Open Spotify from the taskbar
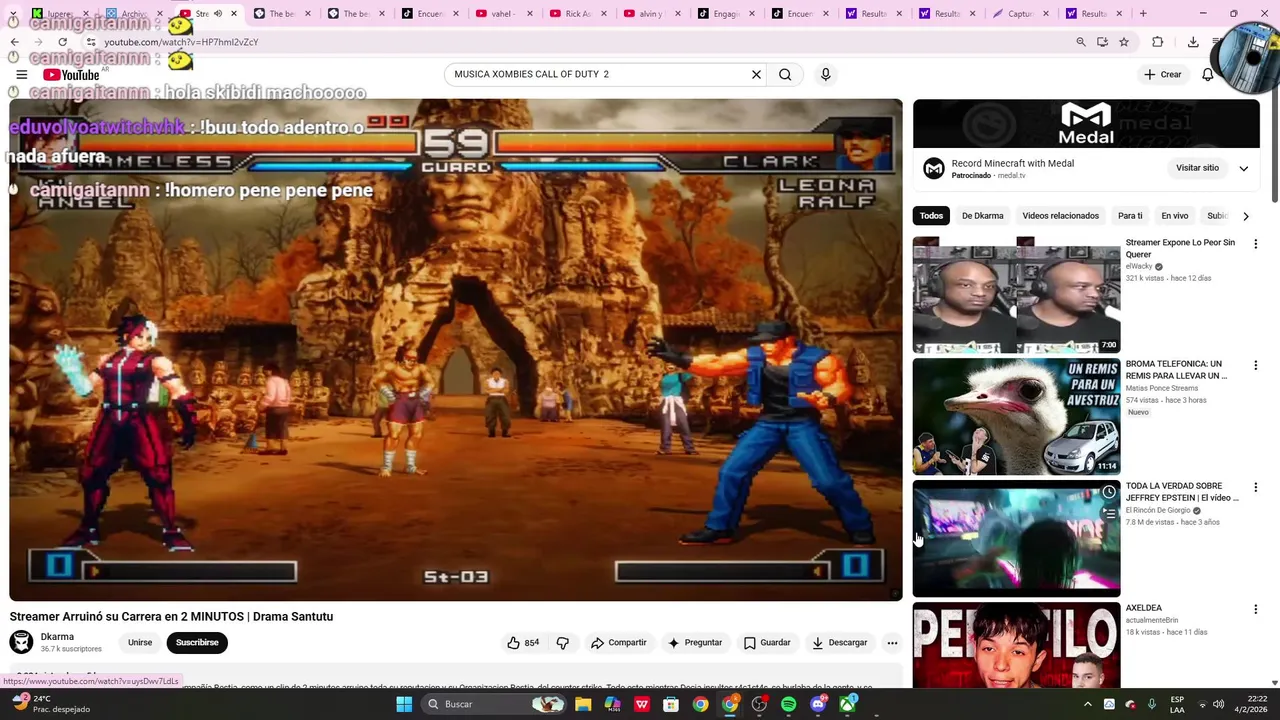The width and height of the screenshot is (1280, 720). [x=788, y=704]
